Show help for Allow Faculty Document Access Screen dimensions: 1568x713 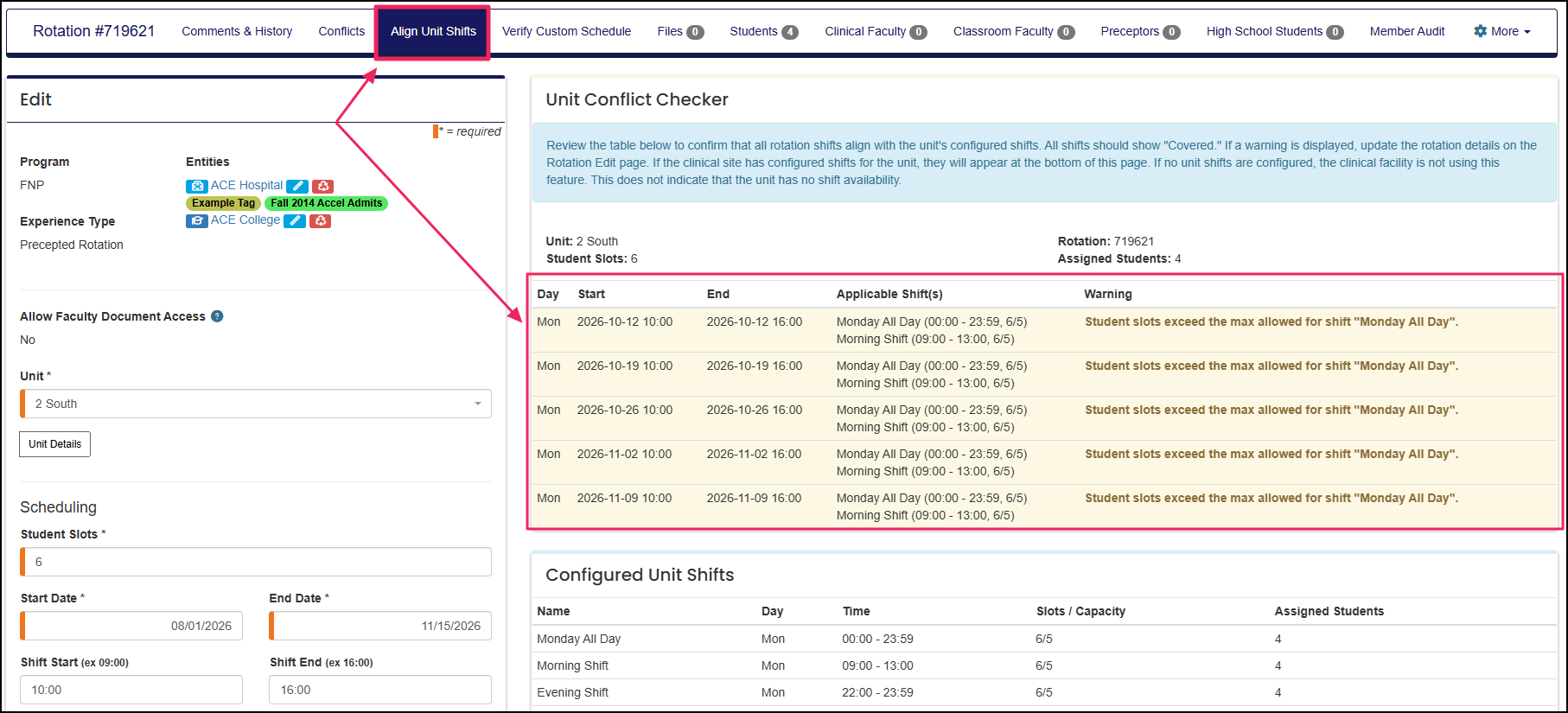(x=217, y=316)
